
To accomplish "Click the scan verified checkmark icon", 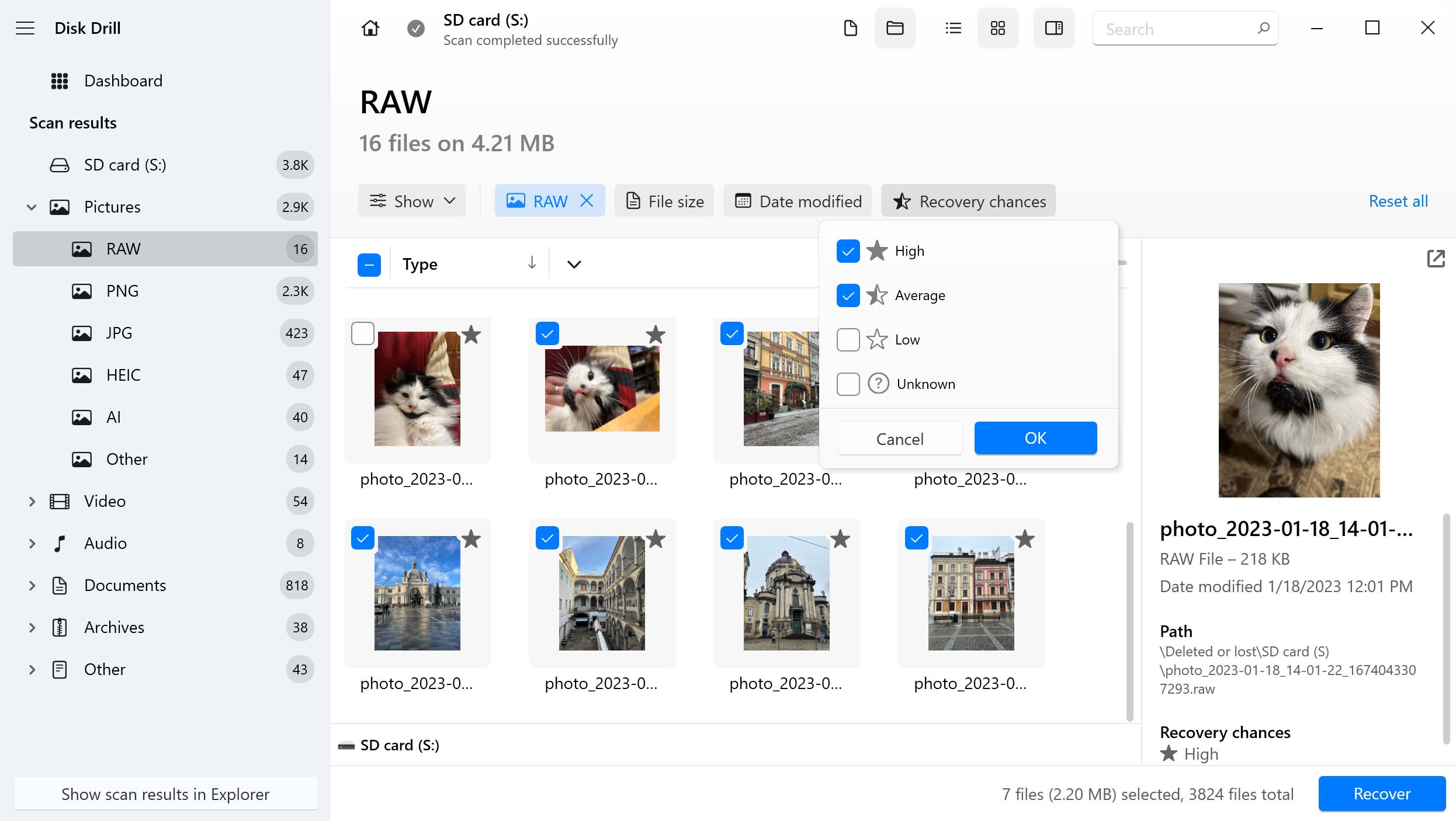I will coord(416,28).
